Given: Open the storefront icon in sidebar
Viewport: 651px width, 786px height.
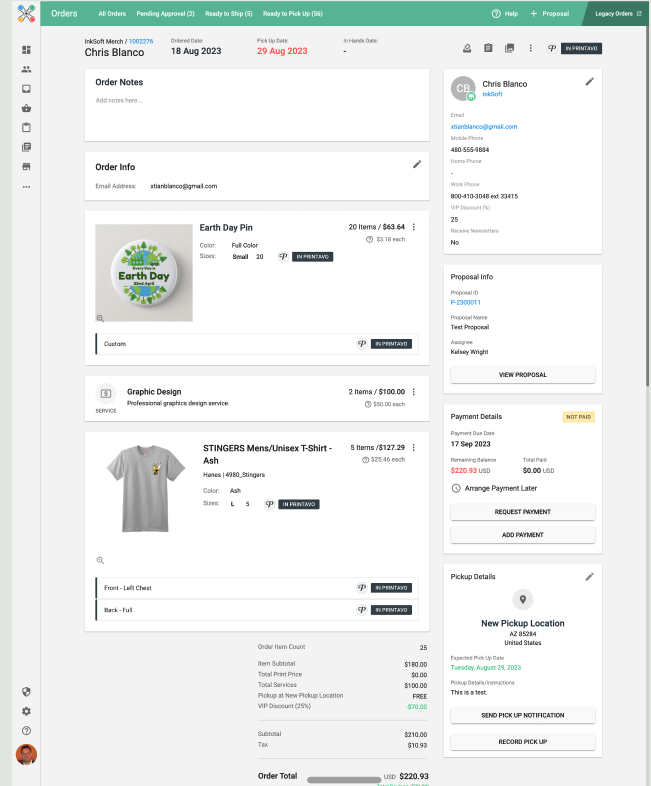Looking at the screenshot, I should (27, 166).
